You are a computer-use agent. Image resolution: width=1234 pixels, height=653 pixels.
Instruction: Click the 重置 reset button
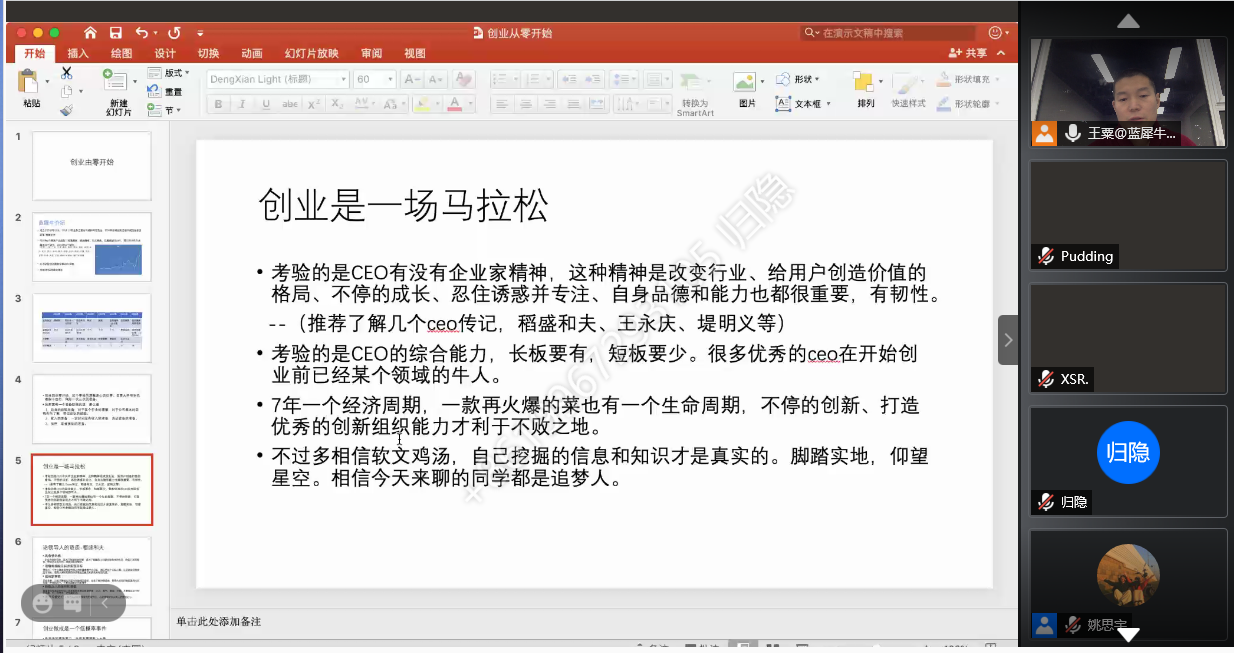click(x=166, y=92)
